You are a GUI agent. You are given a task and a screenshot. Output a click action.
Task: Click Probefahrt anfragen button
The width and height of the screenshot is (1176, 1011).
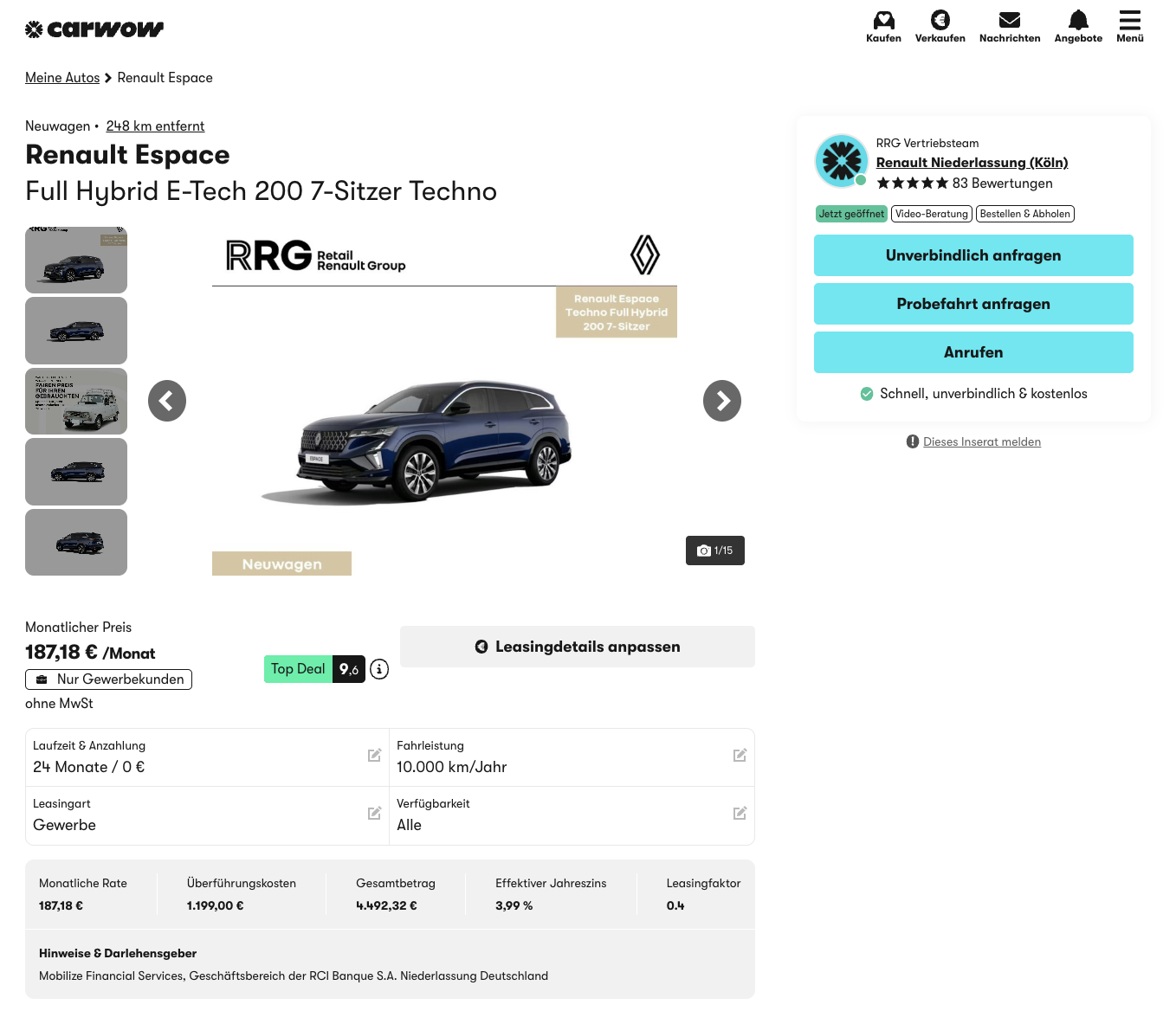pyautogui.click(x=973, y=304)
